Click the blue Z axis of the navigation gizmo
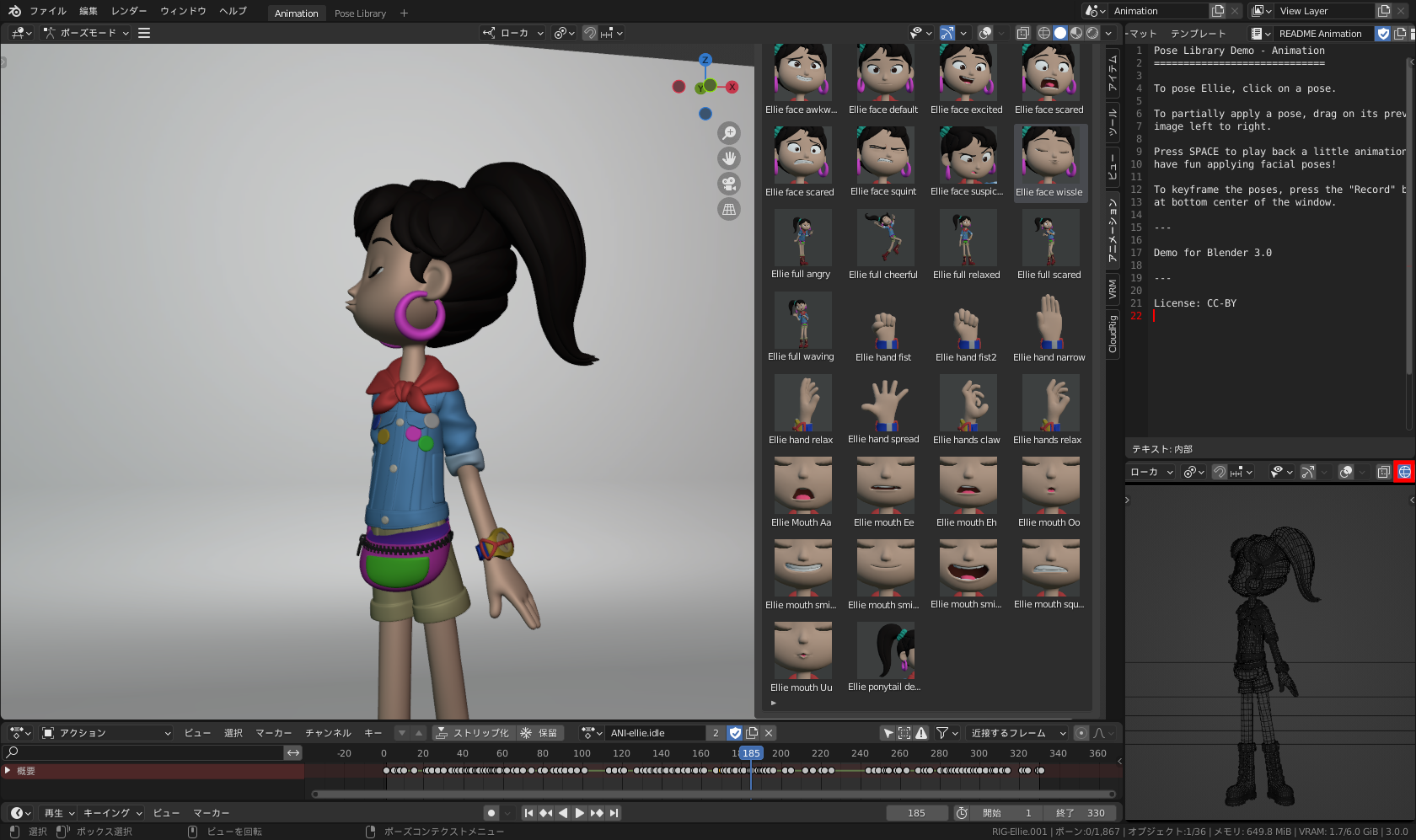The height and width of the screenshot is (840, 1416). 705,60
